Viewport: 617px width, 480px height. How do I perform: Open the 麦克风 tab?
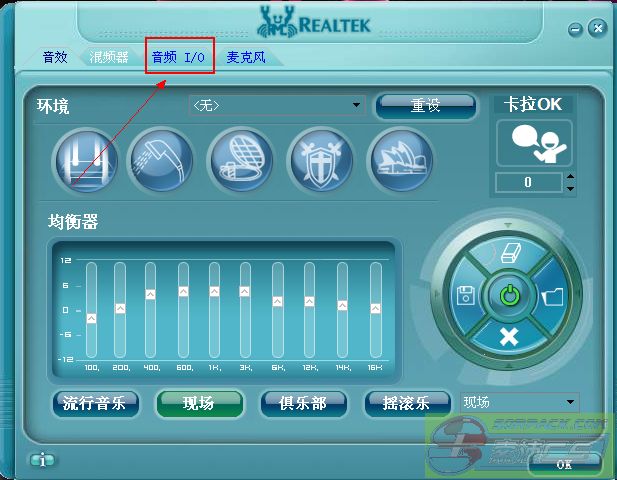246,58
